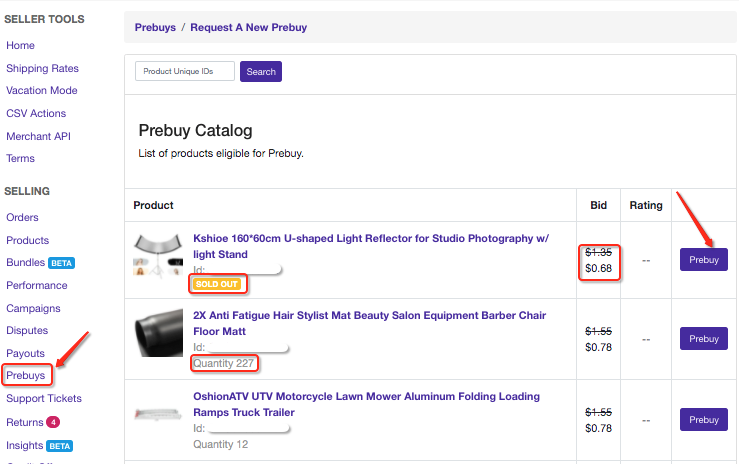Click Prebuy for the Kshioe light reflector
This screenshot has width=739, height=464.
pos(703,259)
